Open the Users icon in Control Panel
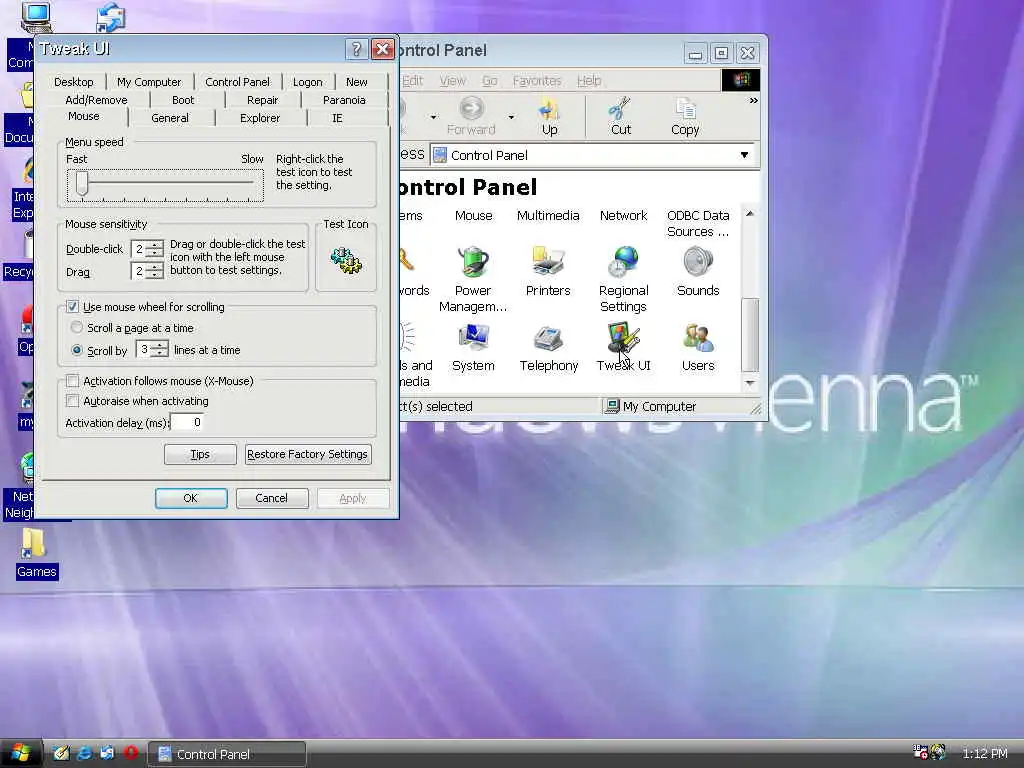Screen dimensions: 1024x768 697,338
